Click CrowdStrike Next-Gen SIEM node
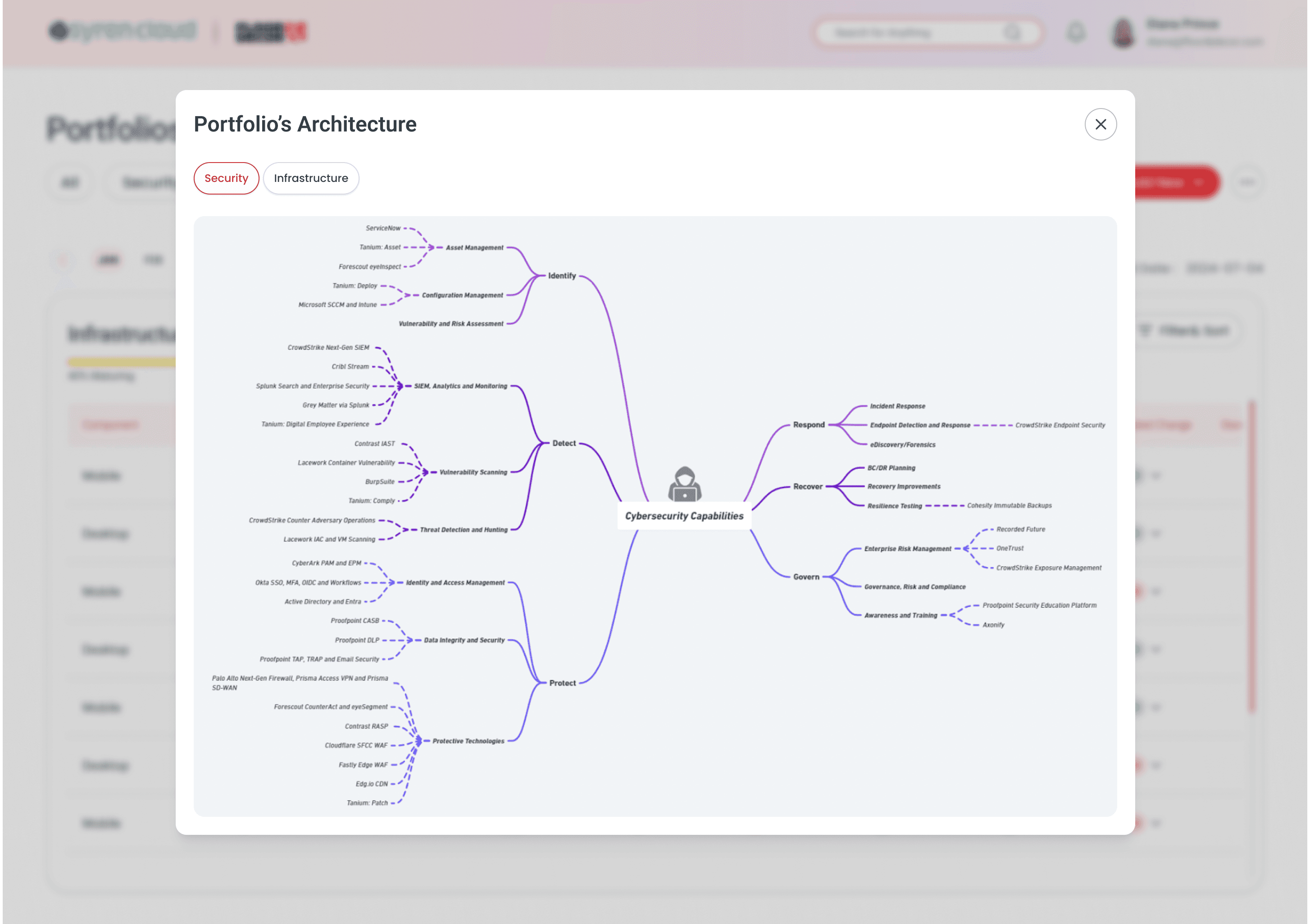Image resolution: width=1310 pixels, height=924 pixels. point(329,347)
